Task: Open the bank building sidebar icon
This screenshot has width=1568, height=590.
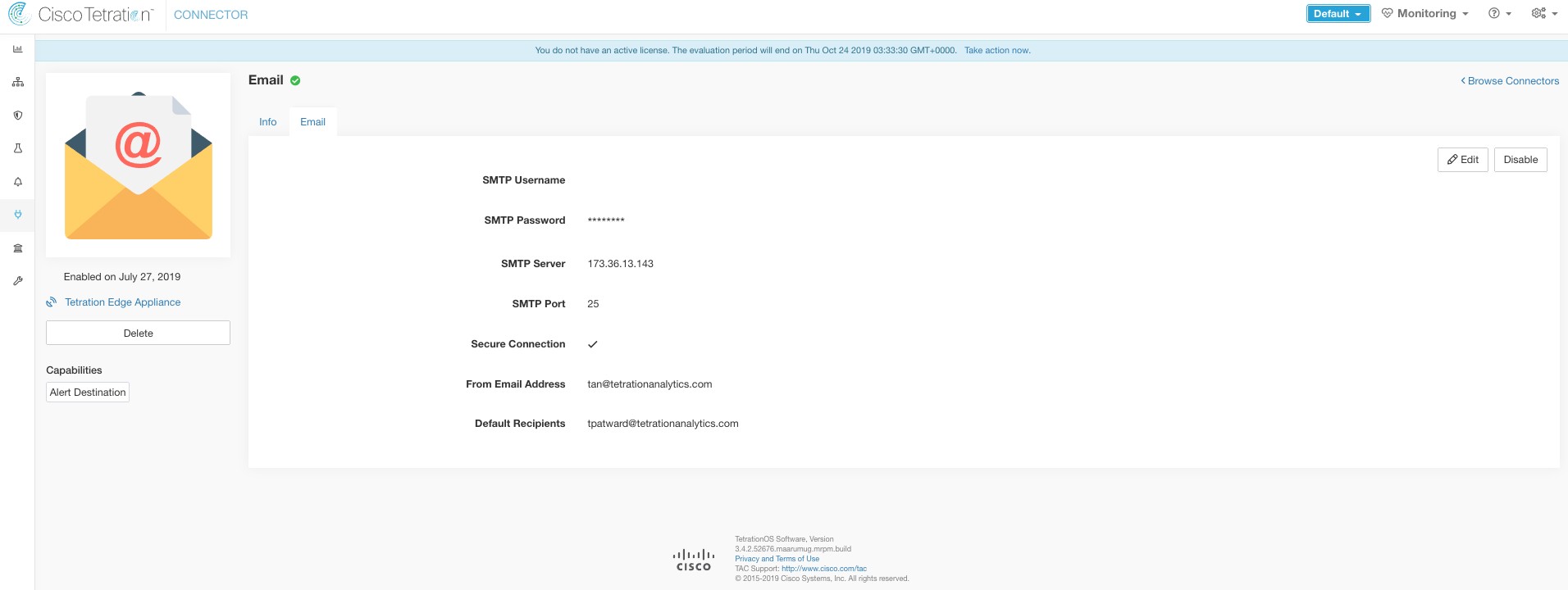Action: [17, 248]
